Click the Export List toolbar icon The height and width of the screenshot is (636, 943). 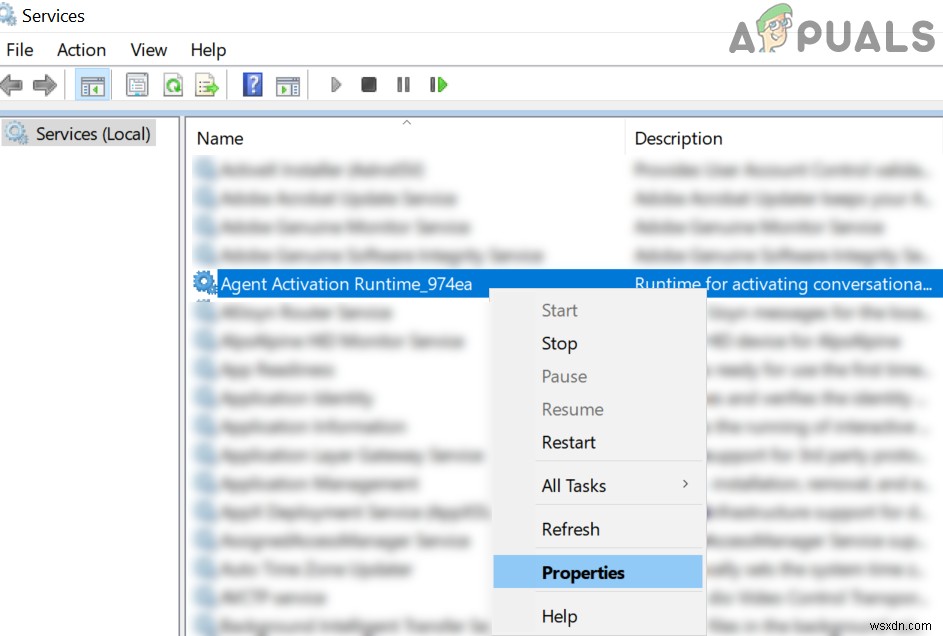[x=207, y=85]
